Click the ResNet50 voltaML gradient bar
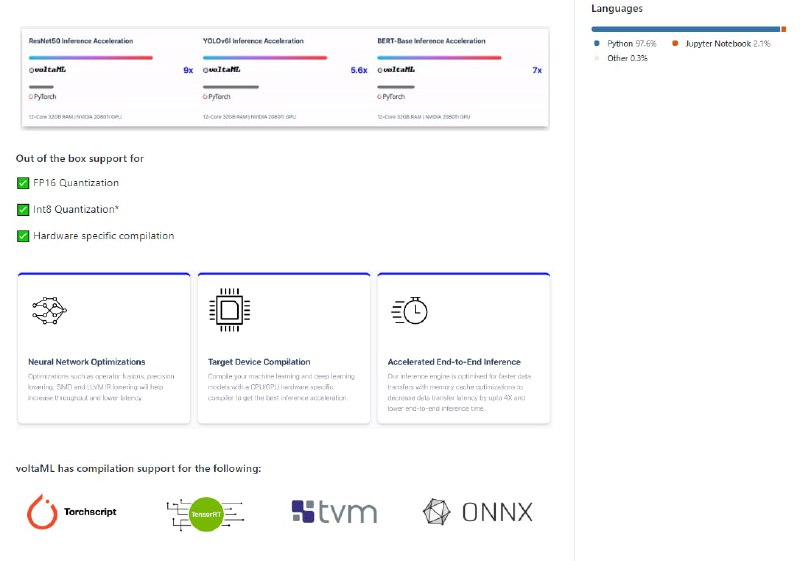Viewport: 800px width, 561px height. (x=91, y=57)
